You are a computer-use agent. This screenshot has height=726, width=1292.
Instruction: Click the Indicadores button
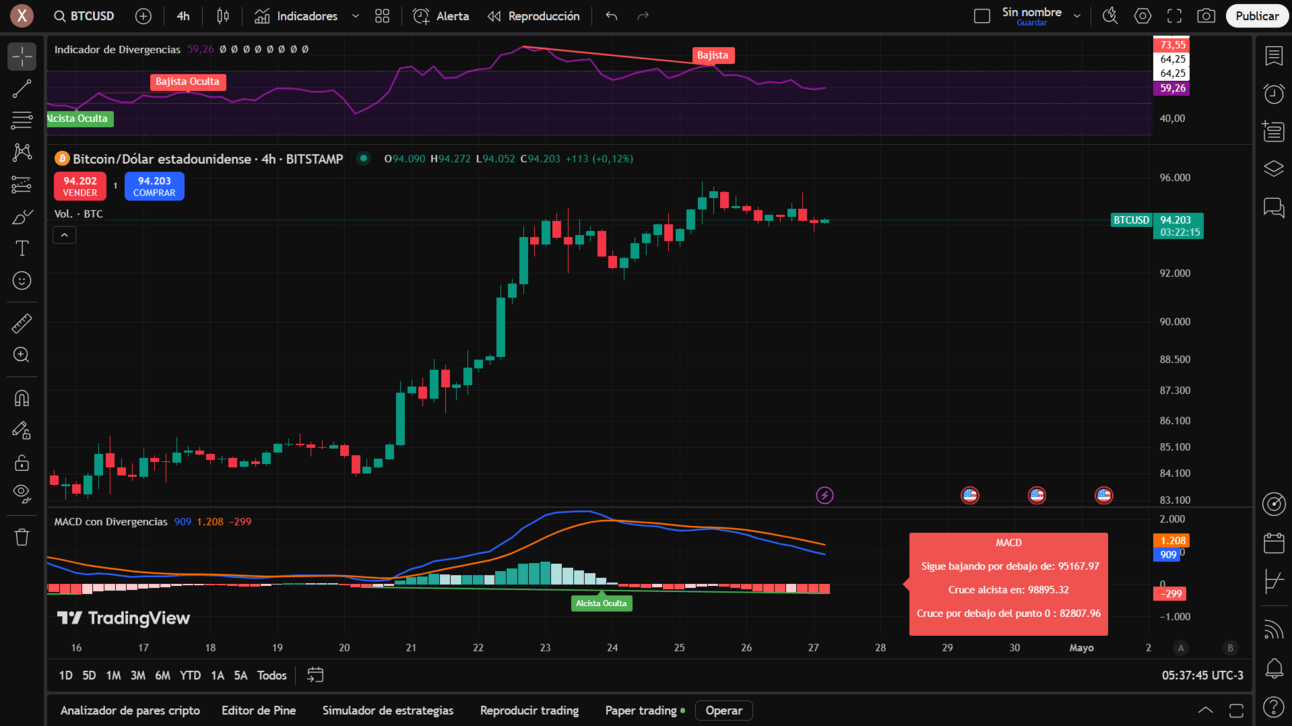[296, 16]
